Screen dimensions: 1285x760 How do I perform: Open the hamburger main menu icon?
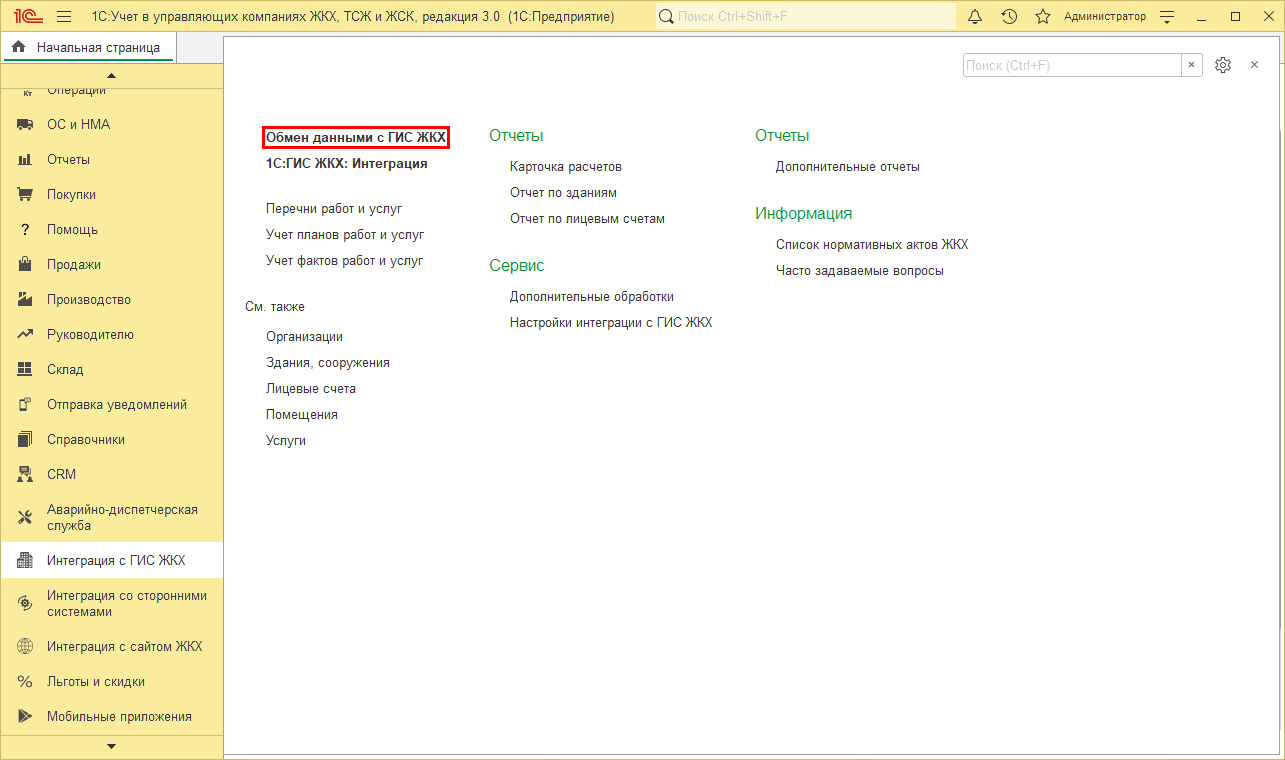64,17
